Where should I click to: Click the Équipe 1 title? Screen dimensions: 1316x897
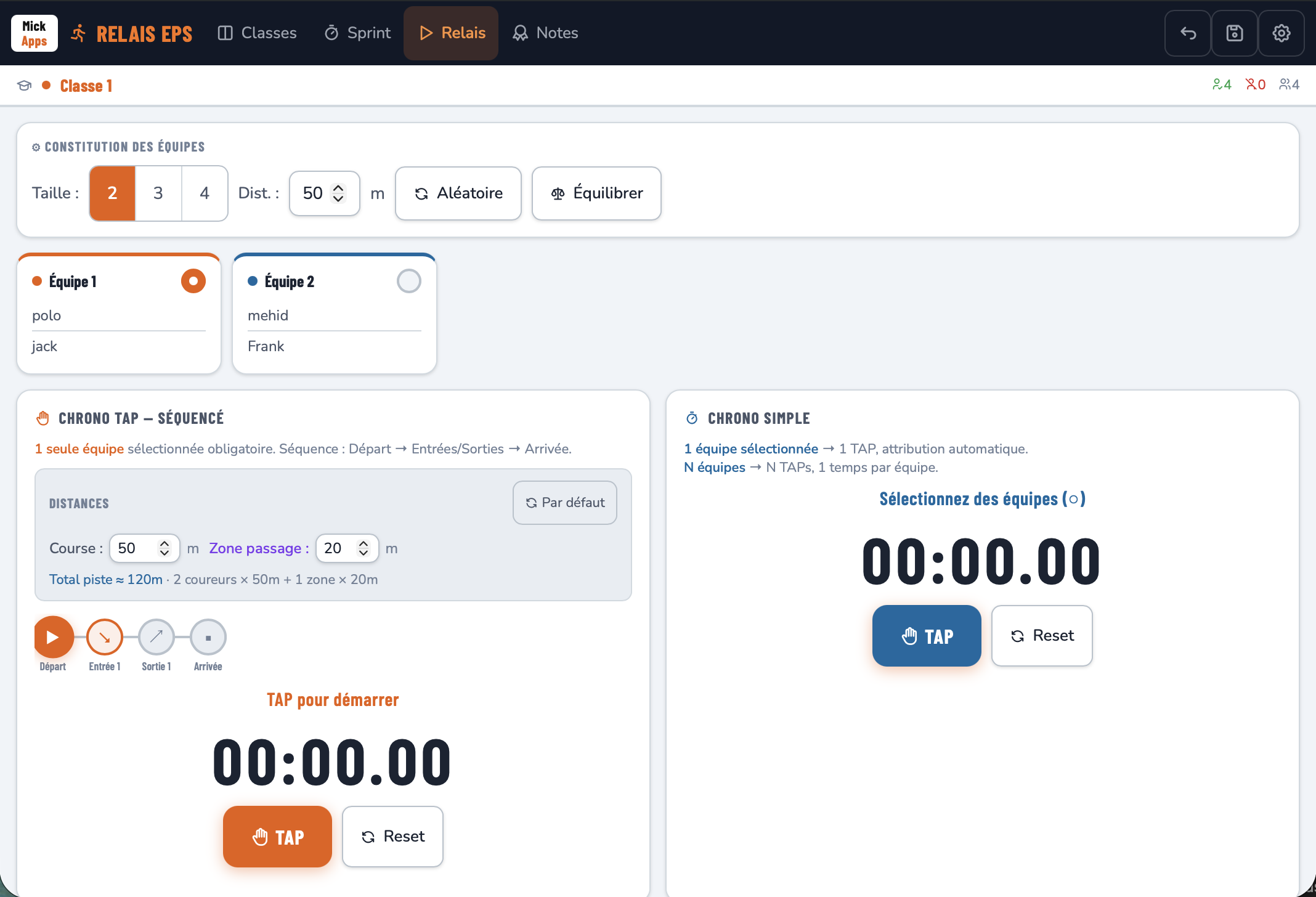pyautogui.click(x=73, y=282)
